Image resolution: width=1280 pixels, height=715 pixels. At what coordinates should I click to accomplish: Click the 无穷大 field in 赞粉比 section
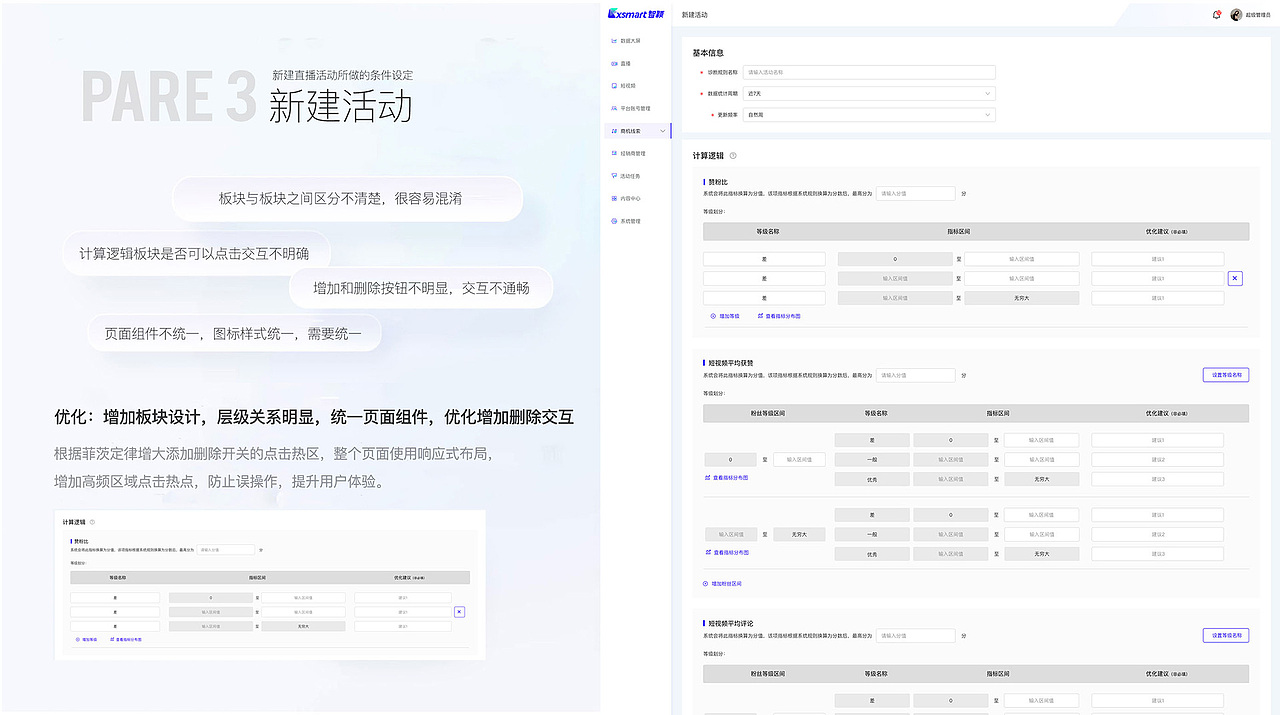pos(1021,298)
